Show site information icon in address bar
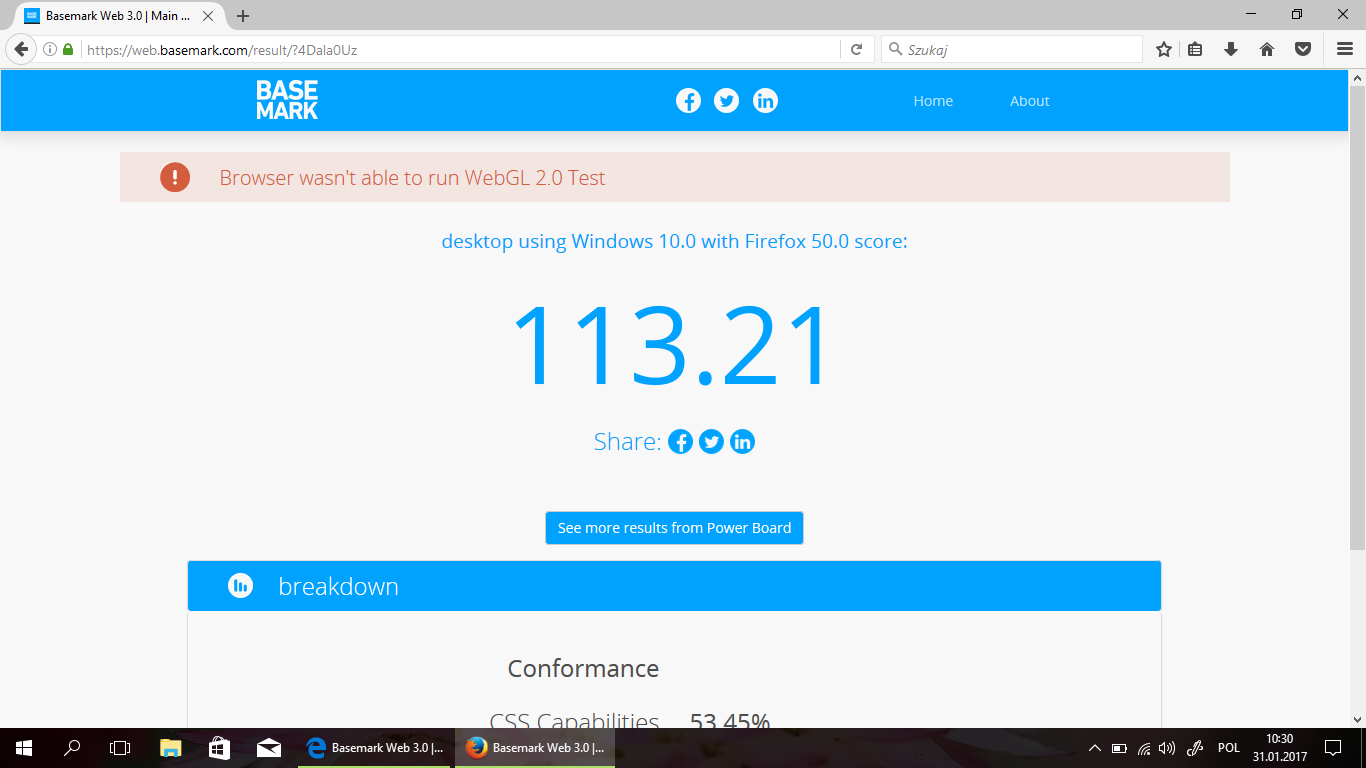Viewport: 1366px width, 768px height. (x=50, y=49)
